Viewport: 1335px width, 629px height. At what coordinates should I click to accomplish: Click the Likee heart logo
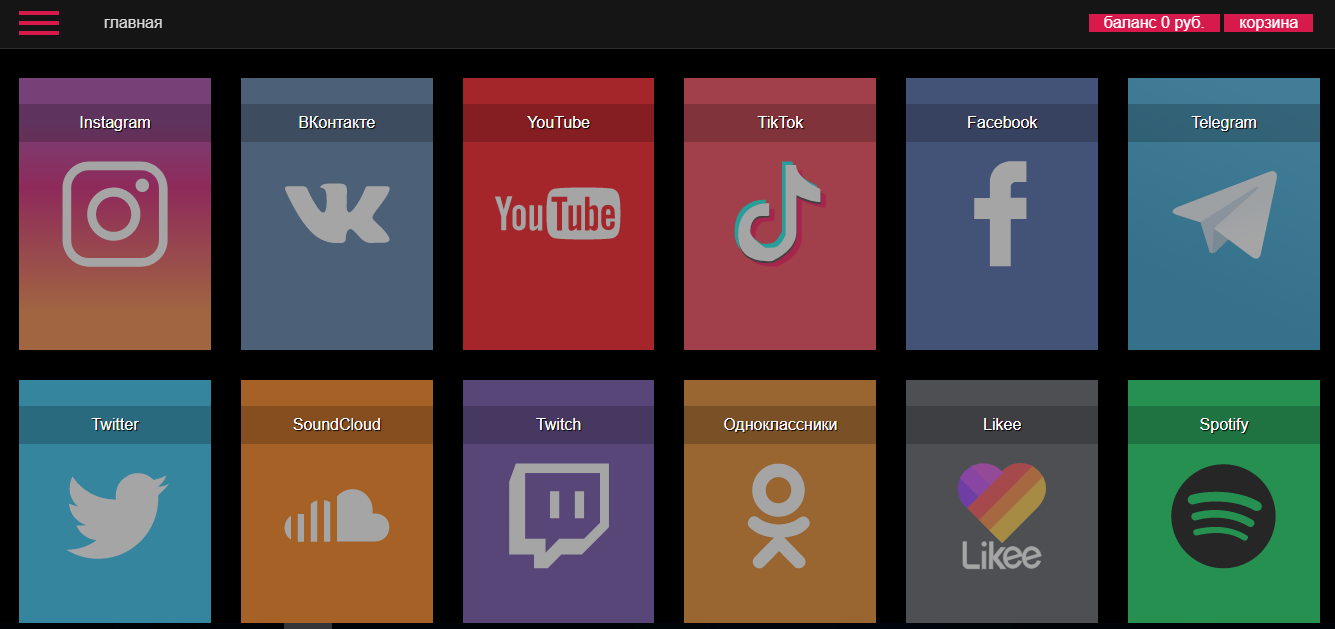(1001, 516)
